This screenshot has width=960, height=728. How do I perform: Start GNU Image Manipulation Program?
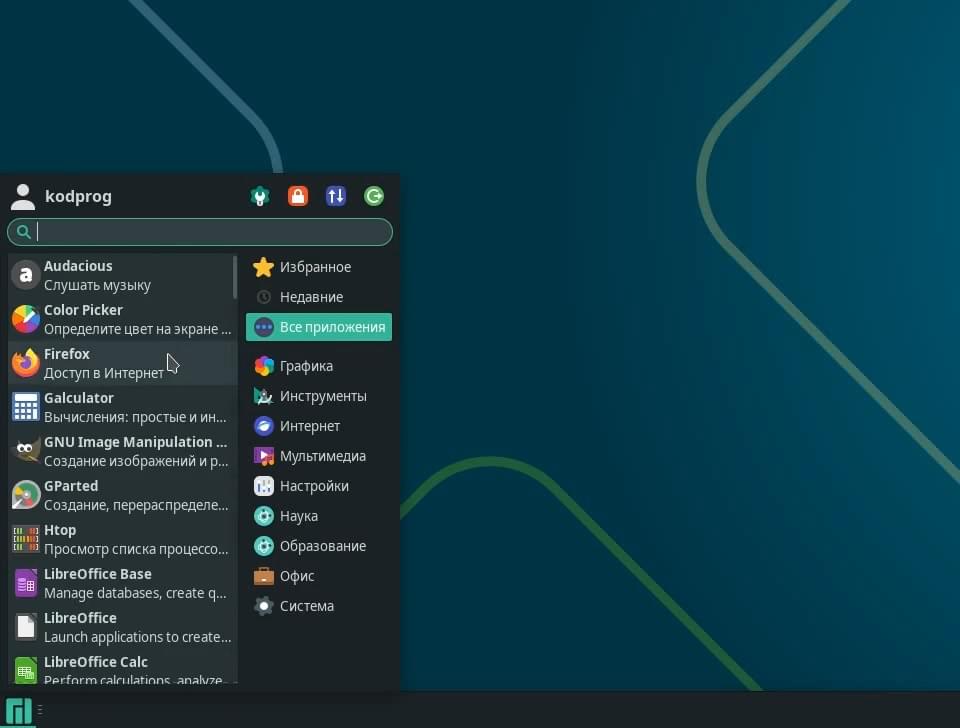[122, 452]
